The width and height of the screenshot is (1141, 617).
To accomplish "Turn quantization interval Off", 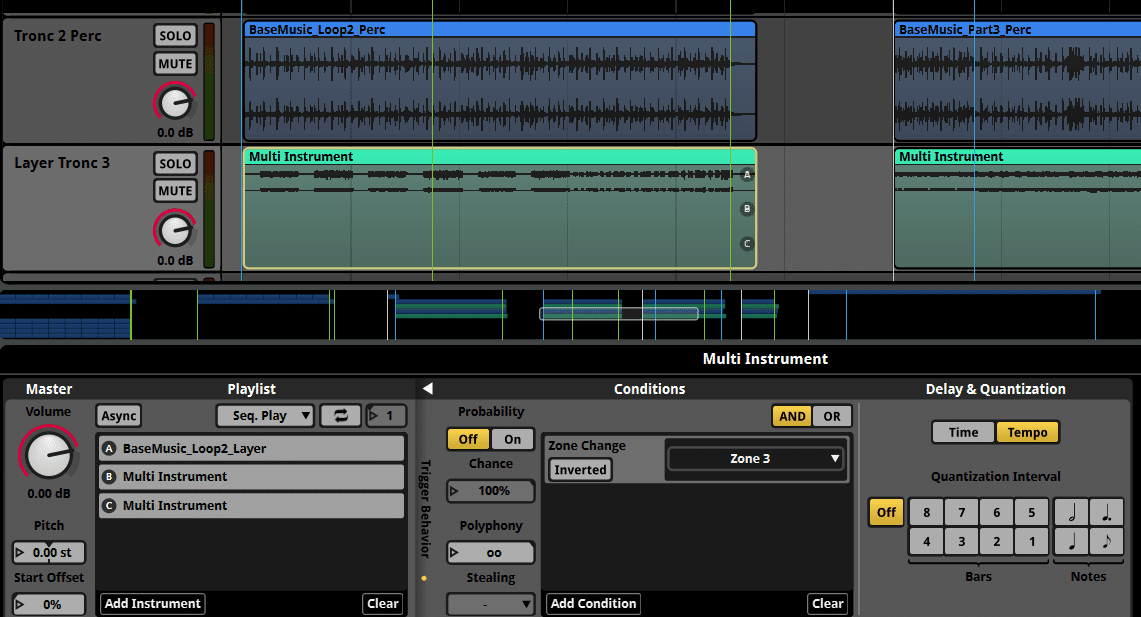I will (x=886, y=512).
